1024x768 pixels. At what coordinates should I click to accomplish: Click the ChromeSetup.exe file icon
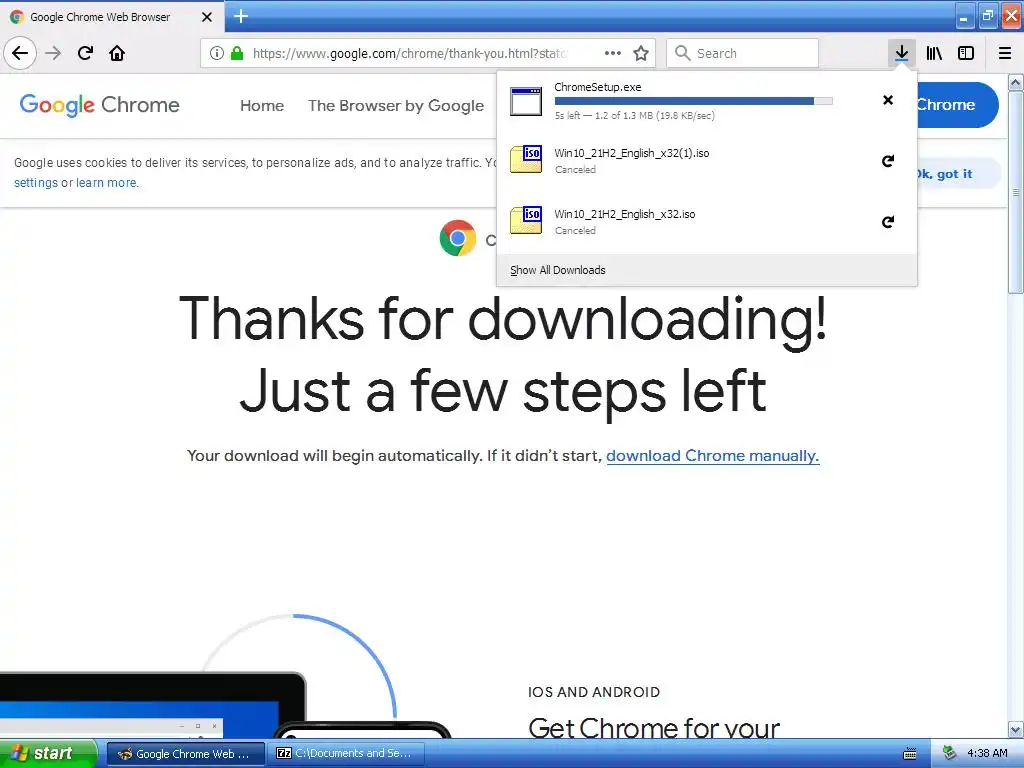(x=526, y=101)
